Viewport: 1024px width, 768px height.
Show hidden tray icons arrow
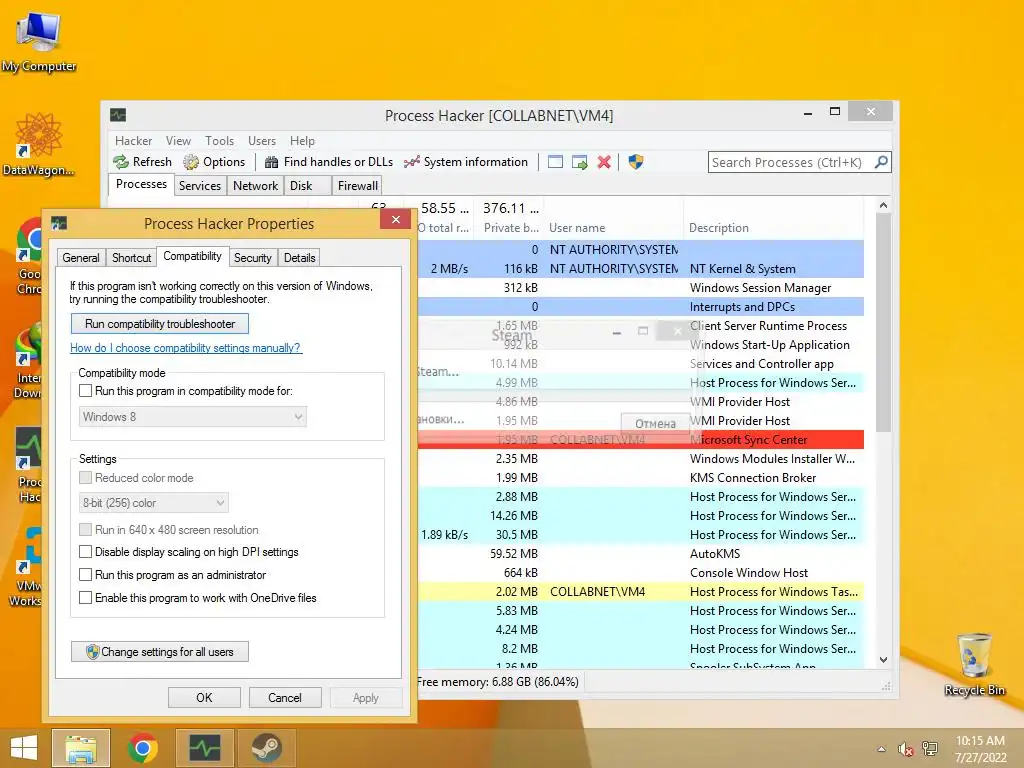coord(882,749)
